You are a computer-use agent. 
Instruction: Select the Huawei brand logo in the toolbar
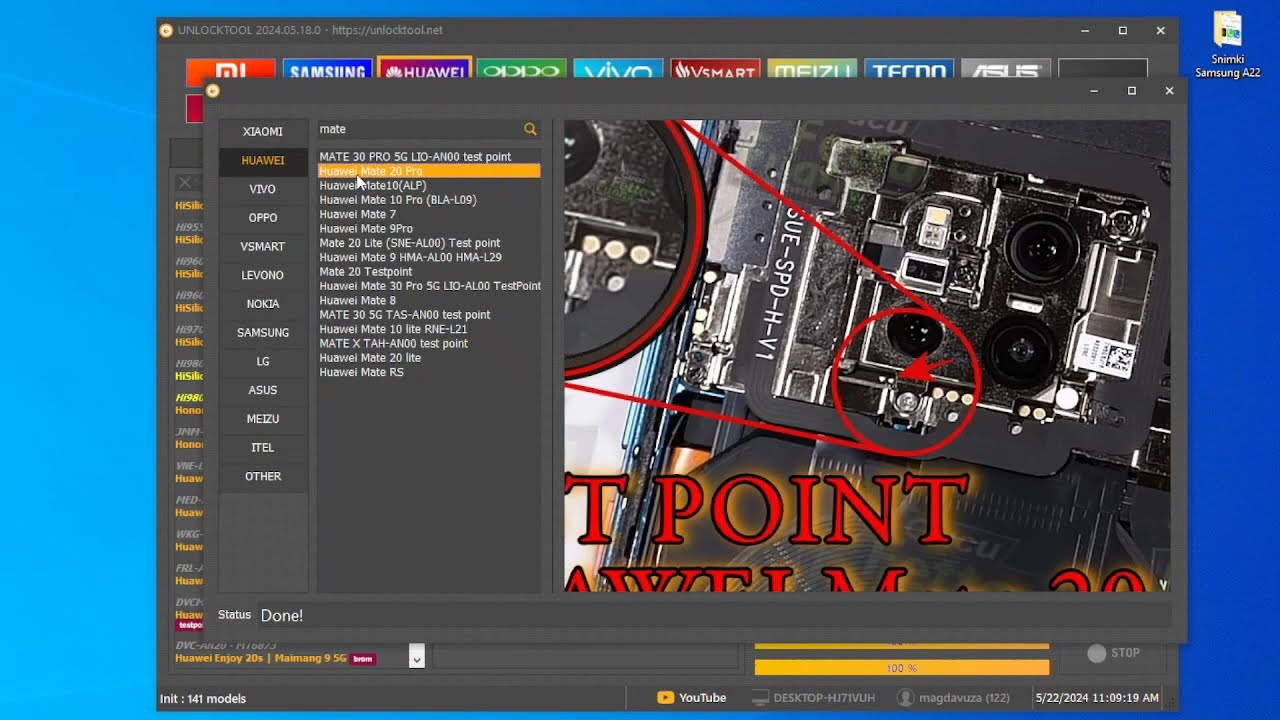pyautogui.click(x=425, y=70)
